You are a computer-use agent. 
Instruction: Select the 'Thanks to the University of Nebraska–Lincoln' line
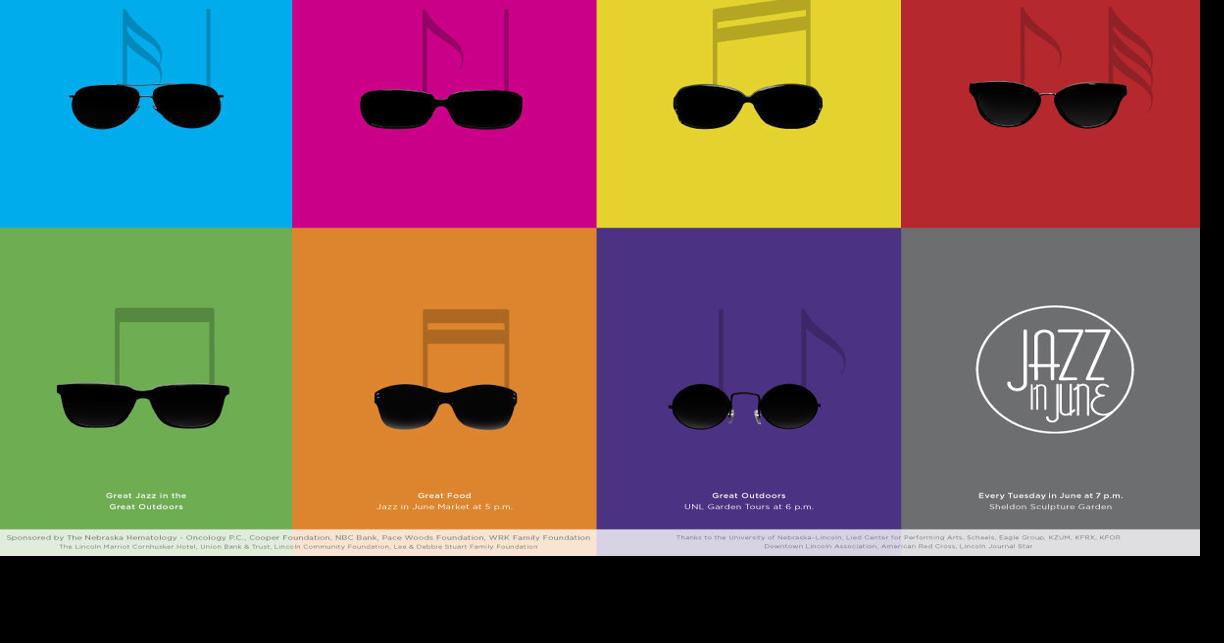click(898, 538)
